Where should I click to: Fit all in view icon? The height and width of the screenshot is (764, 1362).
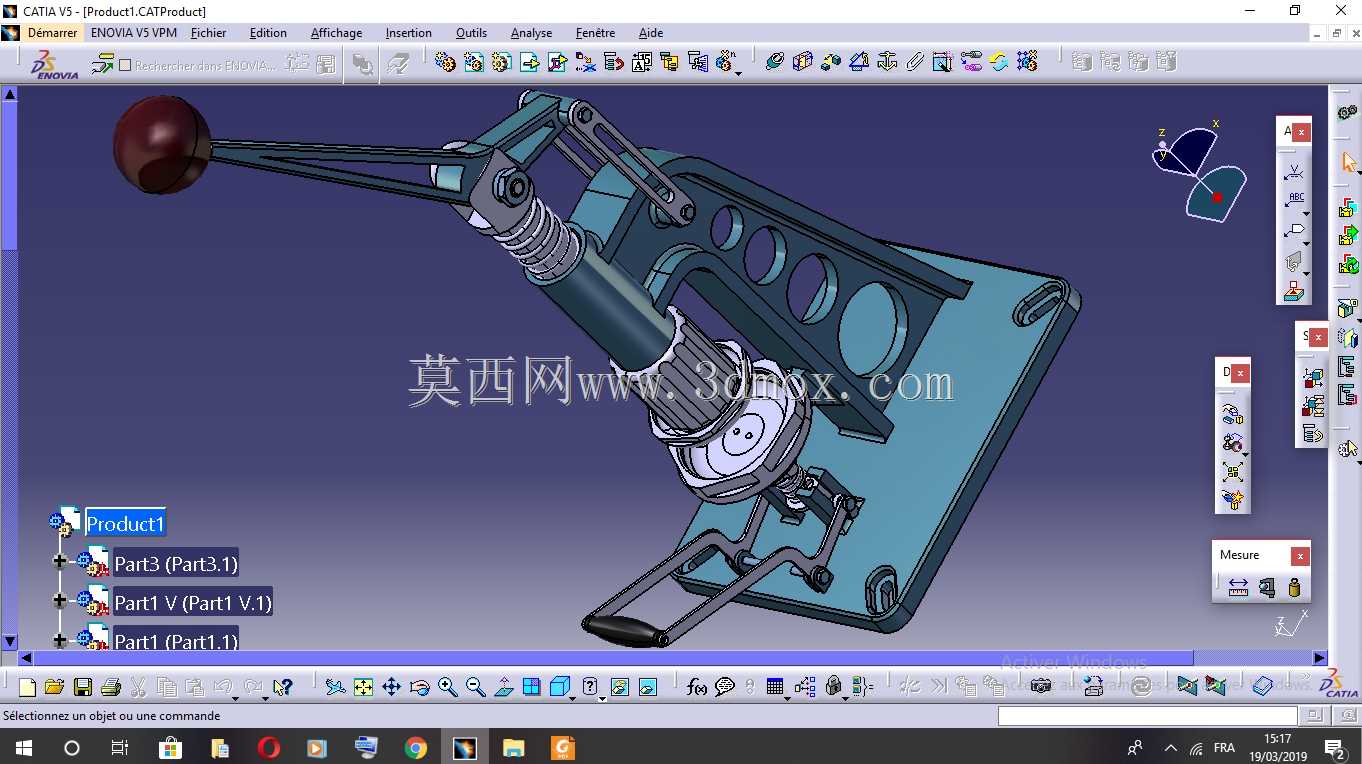363,687
